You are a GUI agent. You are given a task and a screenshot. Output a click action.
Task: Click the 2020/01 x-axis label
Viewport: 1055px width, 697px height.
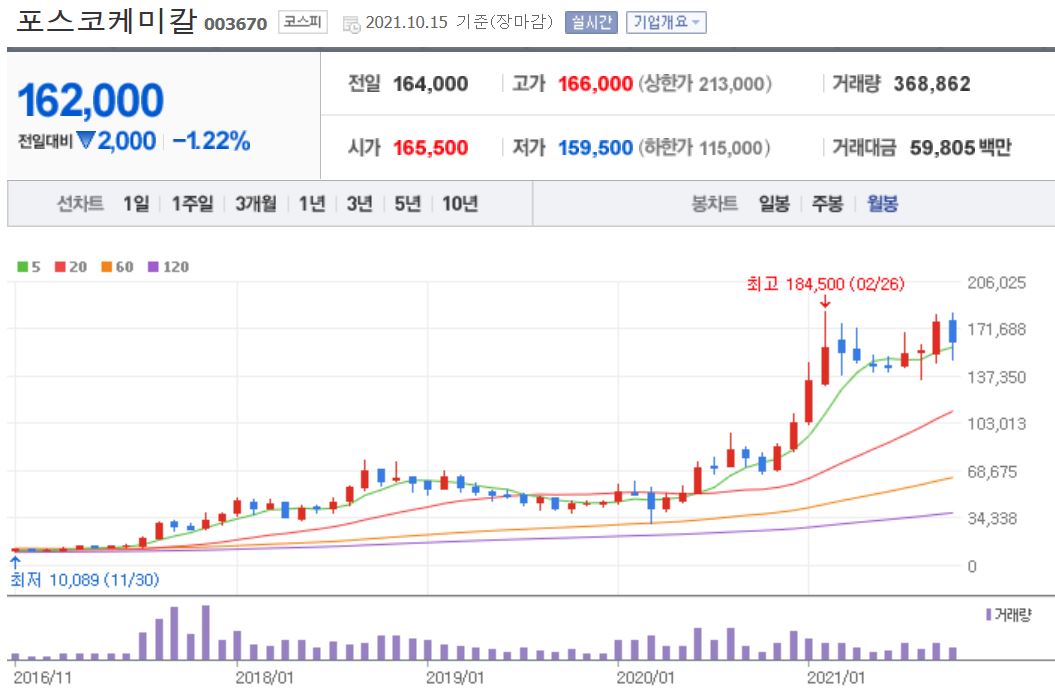[645, 677]
